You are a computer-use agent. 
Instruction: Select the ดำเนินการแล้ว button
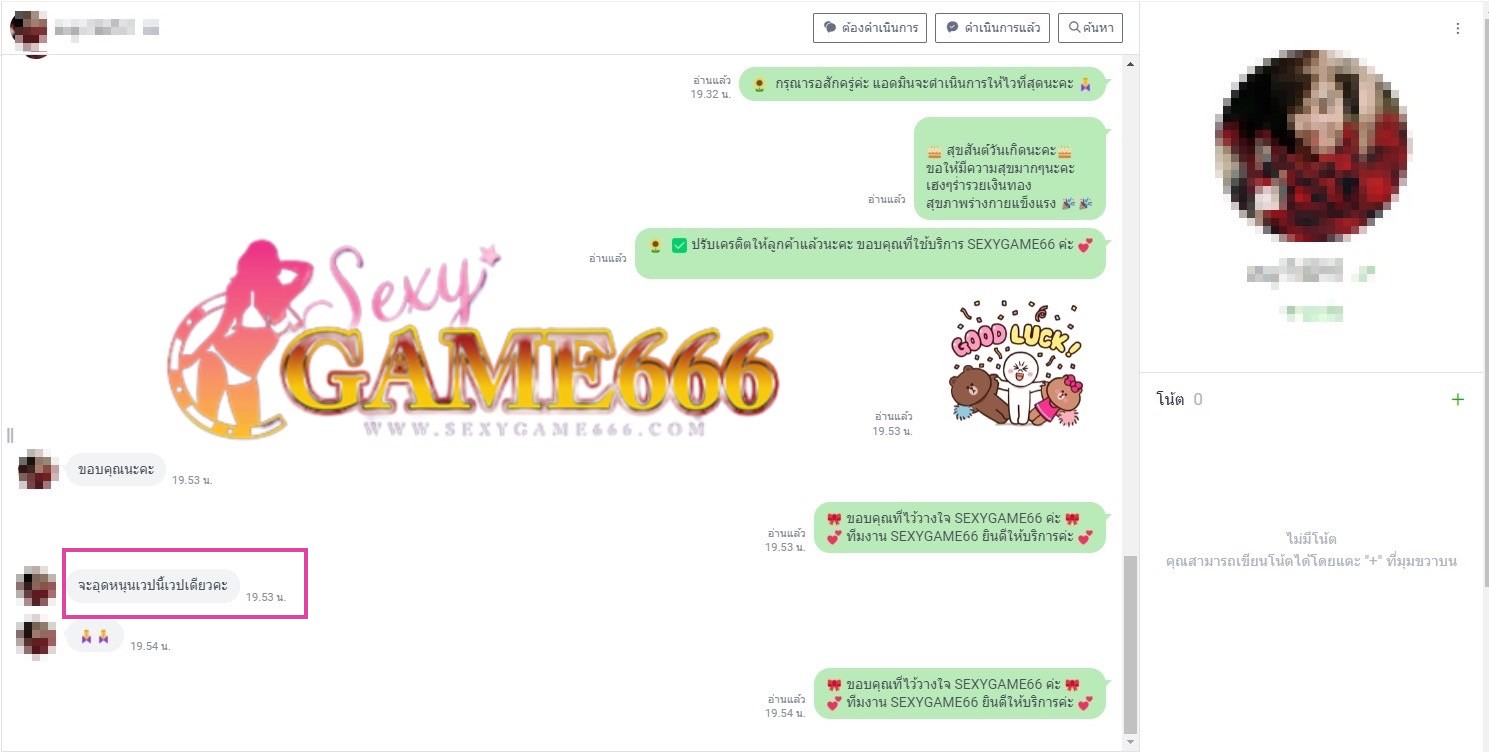coord(992,28)
